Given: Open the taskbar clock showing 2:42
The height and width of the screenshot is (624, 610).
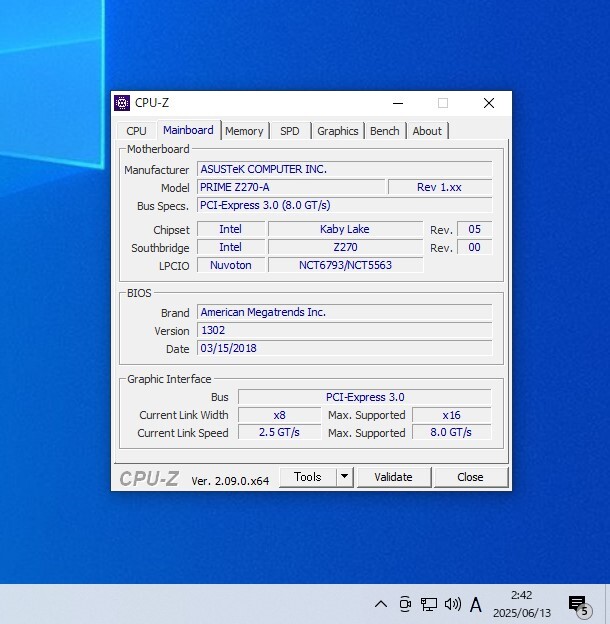Looking at the screenshot, I should [x=522, y=604].
